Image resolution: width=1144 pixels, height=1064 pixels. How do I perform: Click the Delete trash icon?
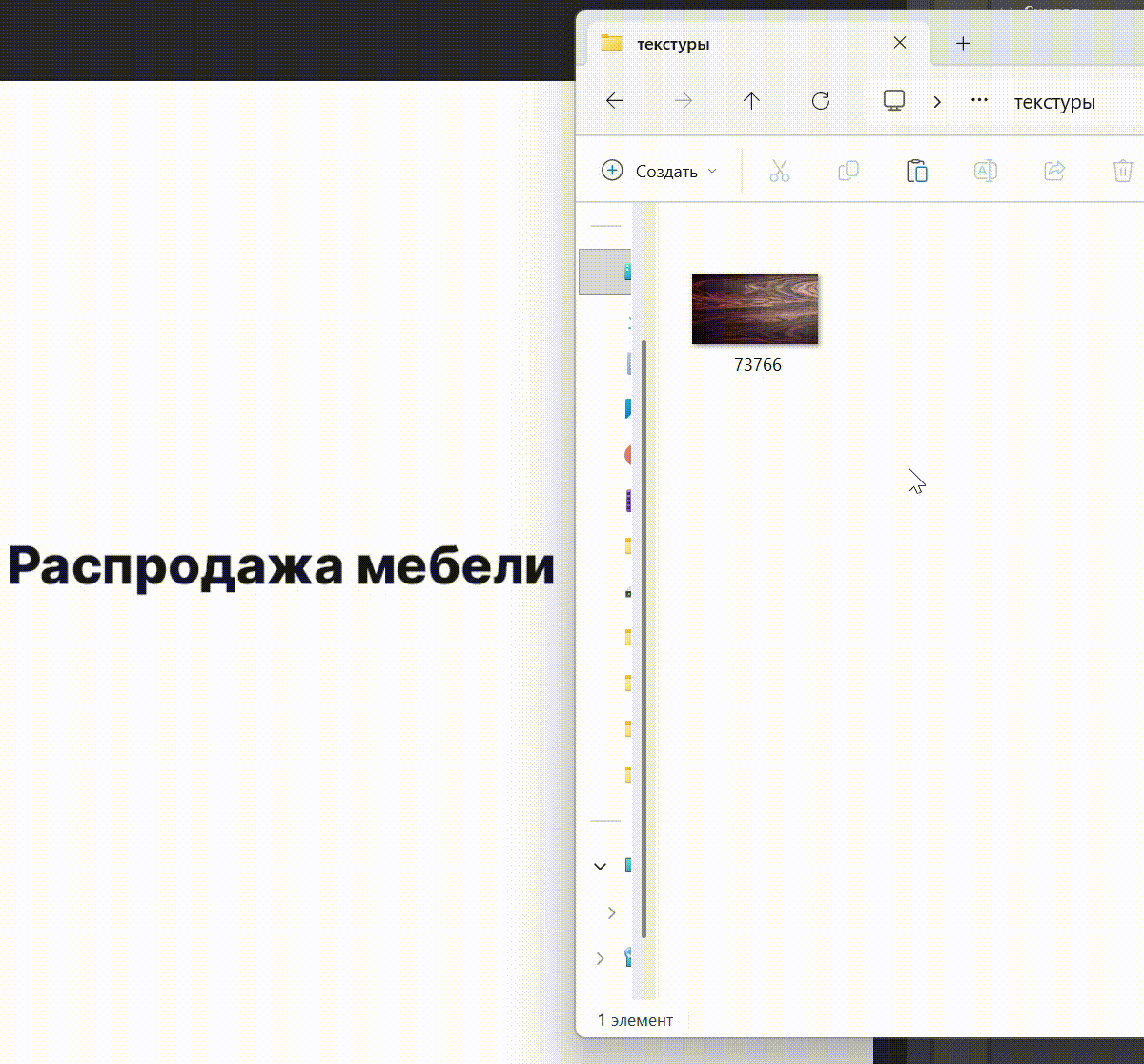[x=1123, y=172]
